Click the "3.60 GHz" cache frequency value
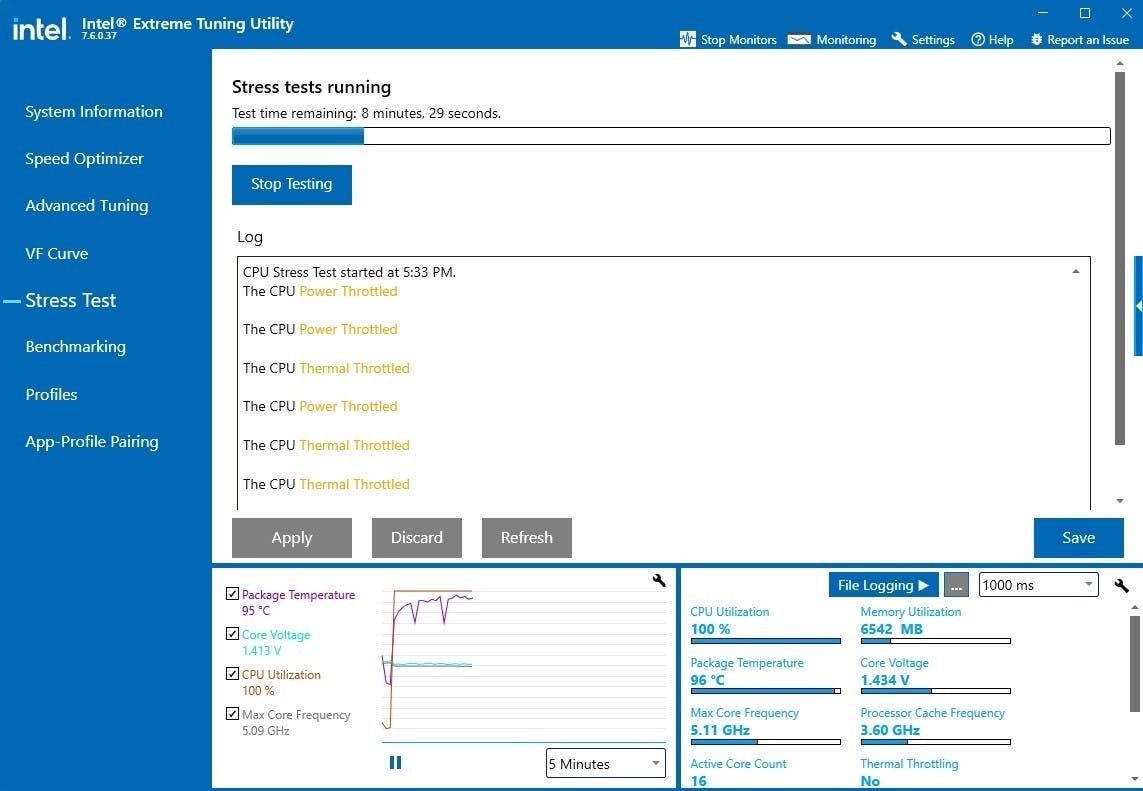1143x791 pixels. tap(890, 730)
